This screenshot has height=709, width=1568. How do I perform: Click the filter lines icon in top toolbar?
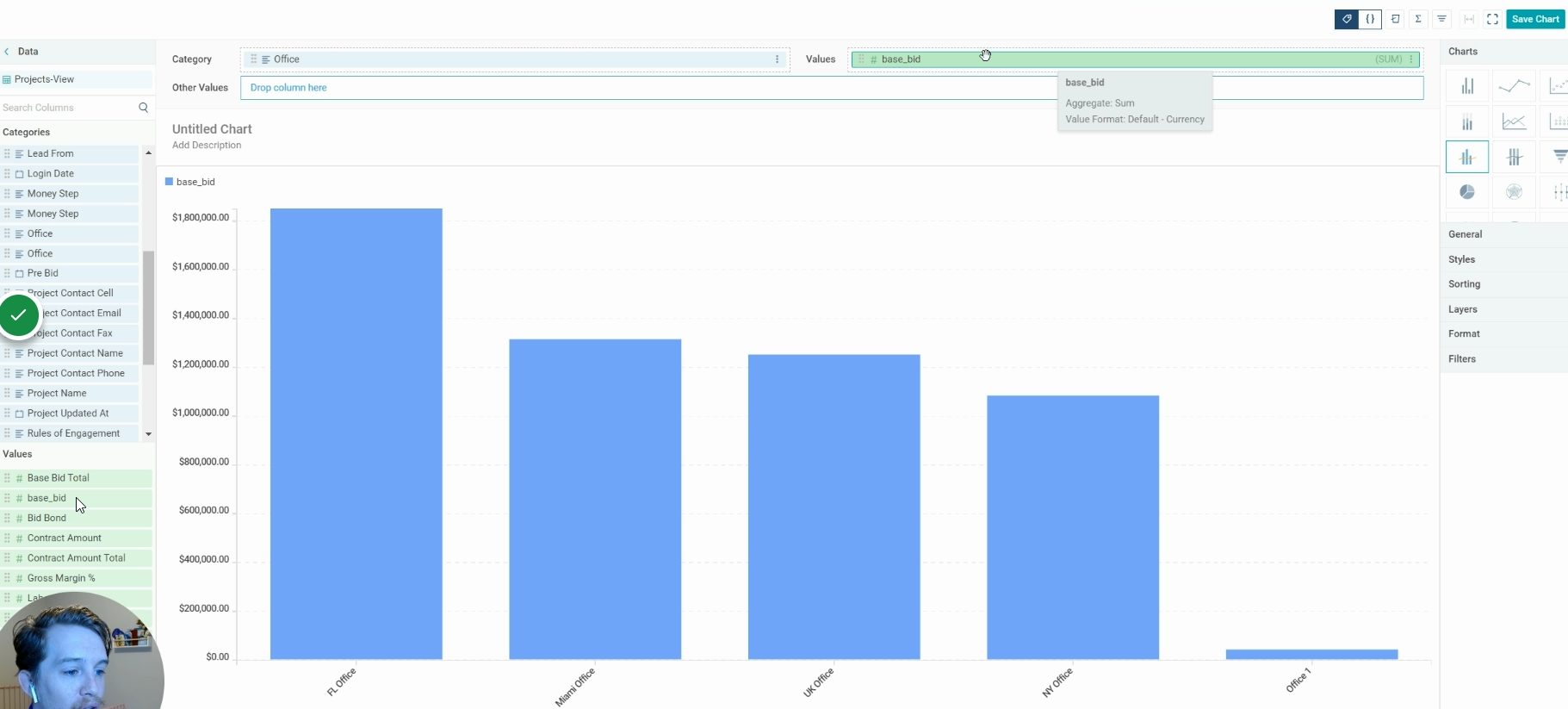pos(1441,19)
